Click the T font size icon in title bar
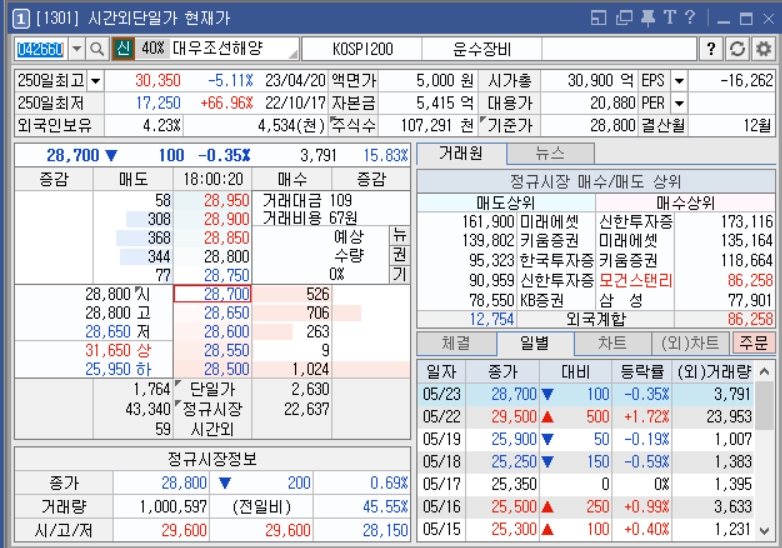 coord(669,18)
